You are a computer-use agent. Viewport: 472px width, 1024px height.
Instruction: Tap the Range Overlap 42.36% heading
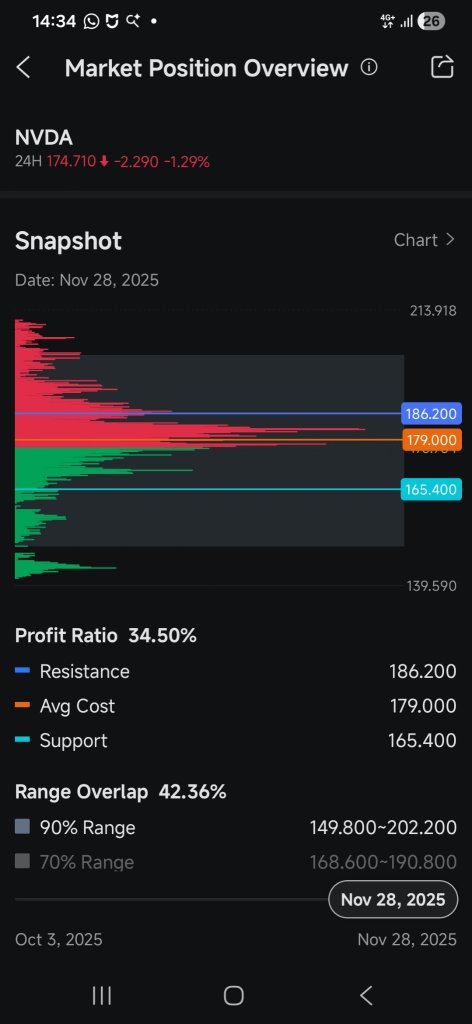[x=121, y=792]
